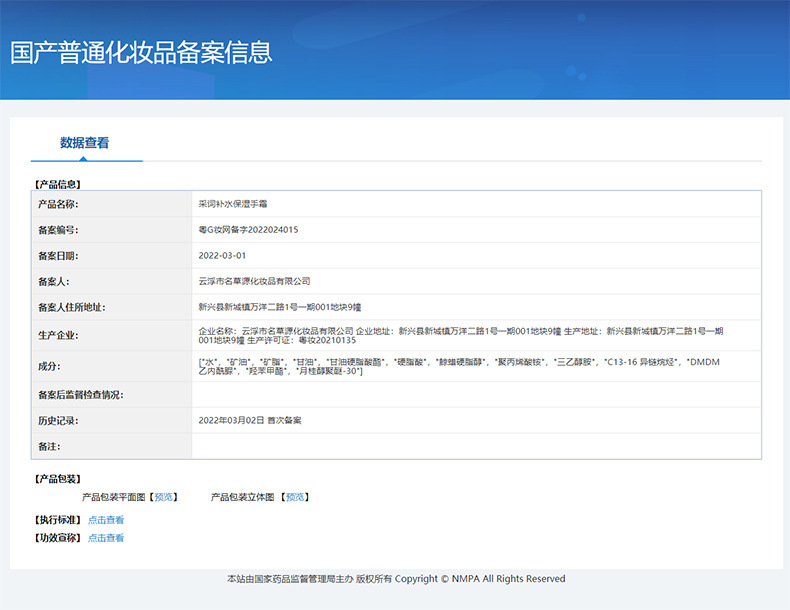Select the 备案人住所地址 address value
The image size is (790, 610).
coord(280,307)
